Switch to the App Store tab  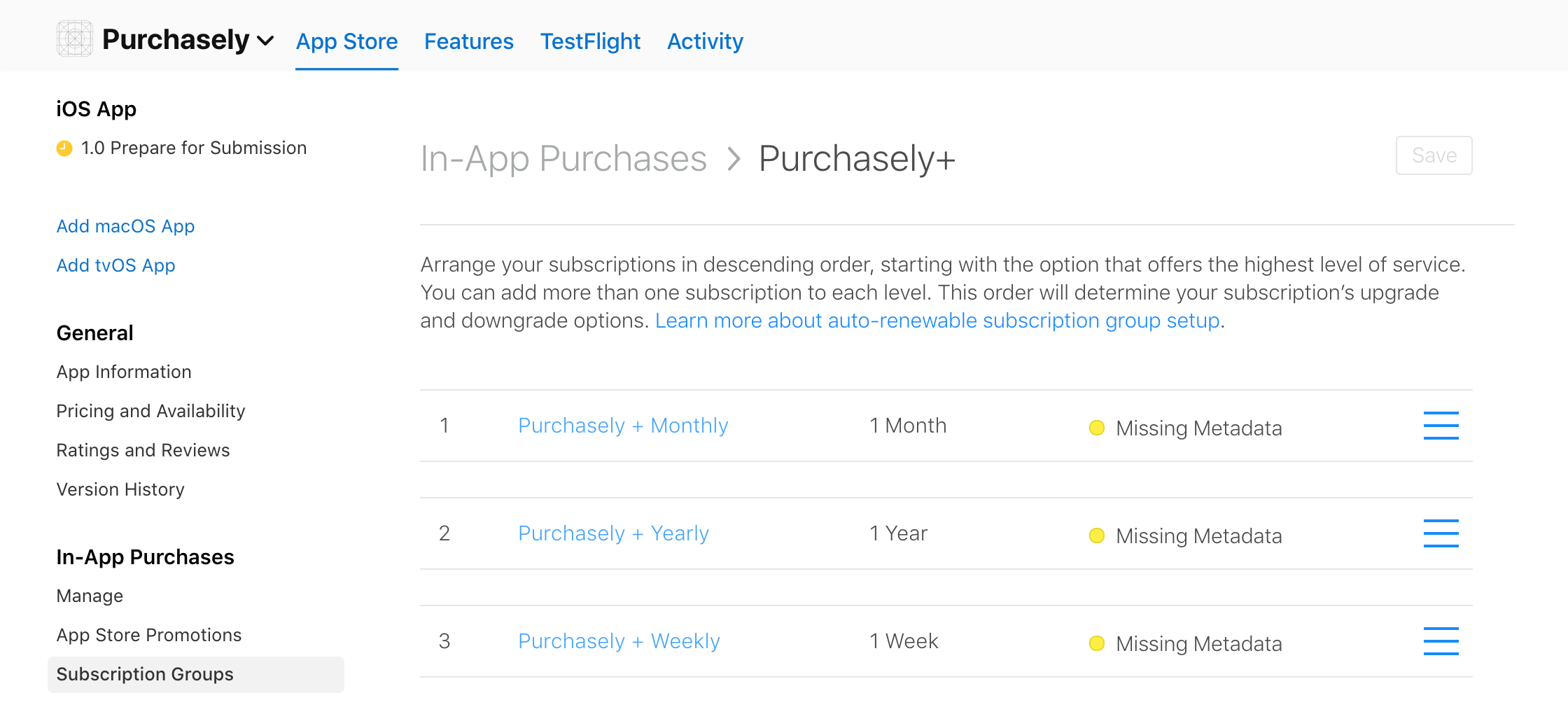pyautogui.click(x=346, y=41)
